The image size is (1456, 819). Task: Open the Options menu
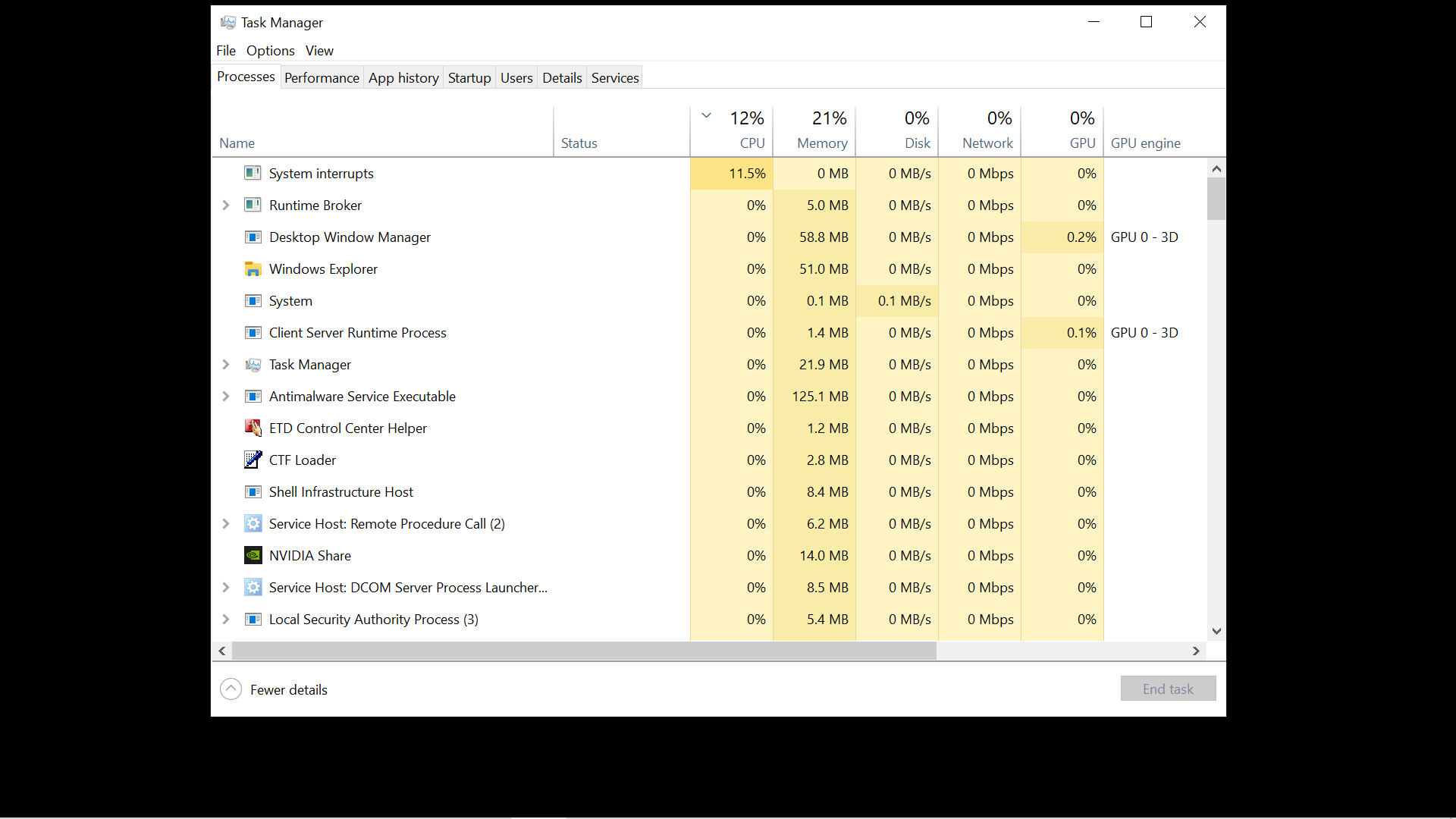pos(270,50)
